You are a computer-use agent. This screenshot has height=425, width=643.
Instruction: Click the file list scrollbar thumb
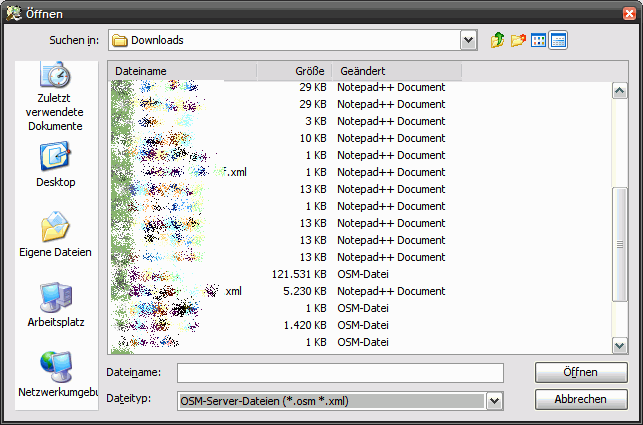point(620,245)
